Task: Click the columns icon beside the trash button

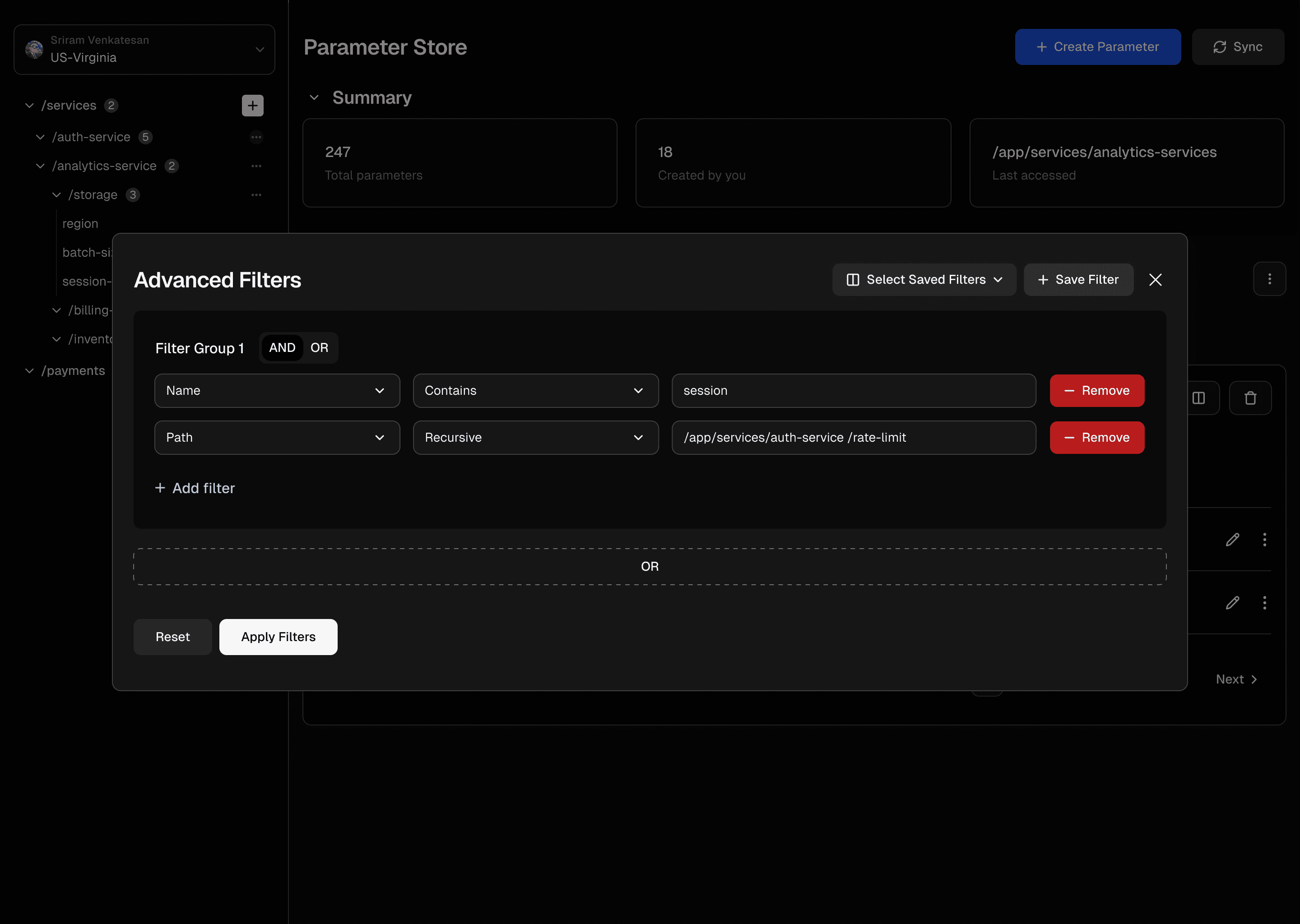Action: pyautogui.click(x=1199, y=397)
